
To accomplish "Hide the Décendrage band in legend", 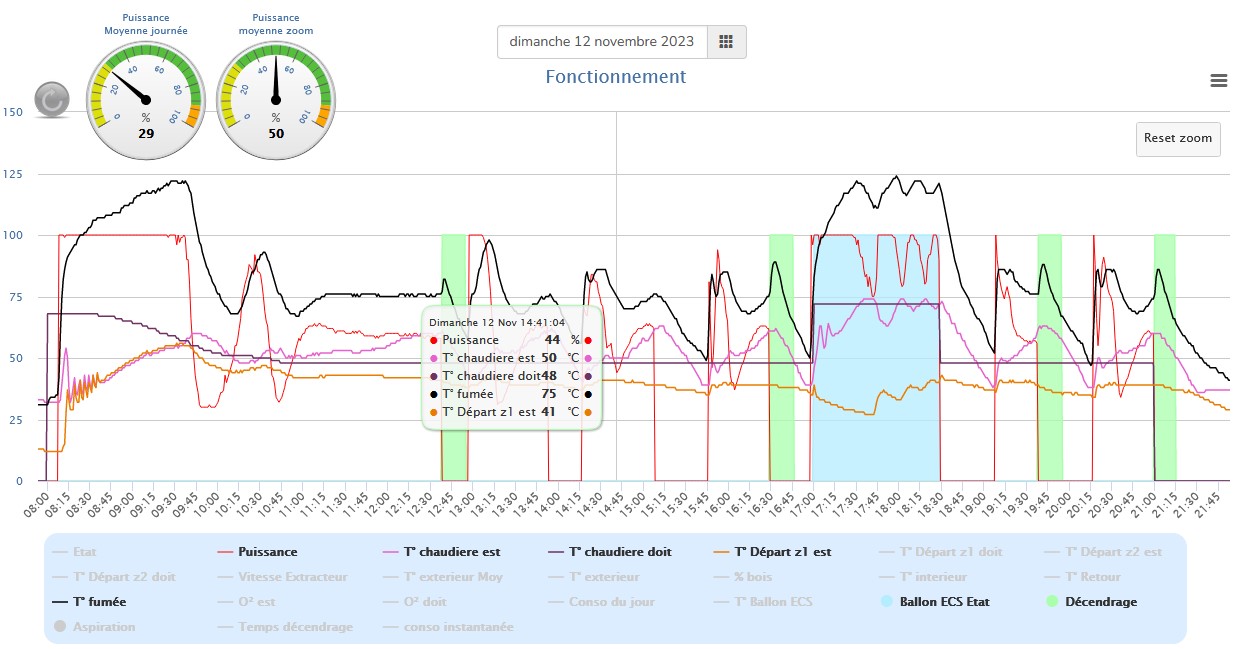I will (1091, 602).
